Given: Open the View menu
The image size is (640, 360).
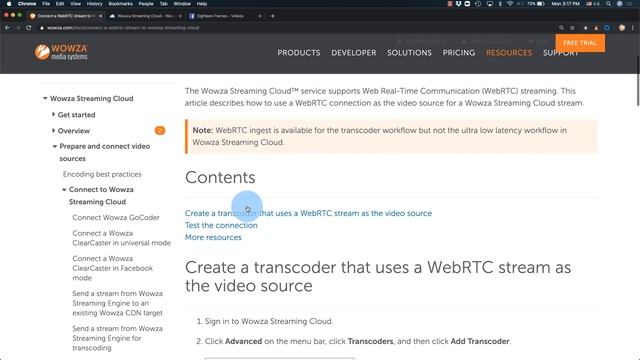Looking at the screenshot, I should pos(76,4).
